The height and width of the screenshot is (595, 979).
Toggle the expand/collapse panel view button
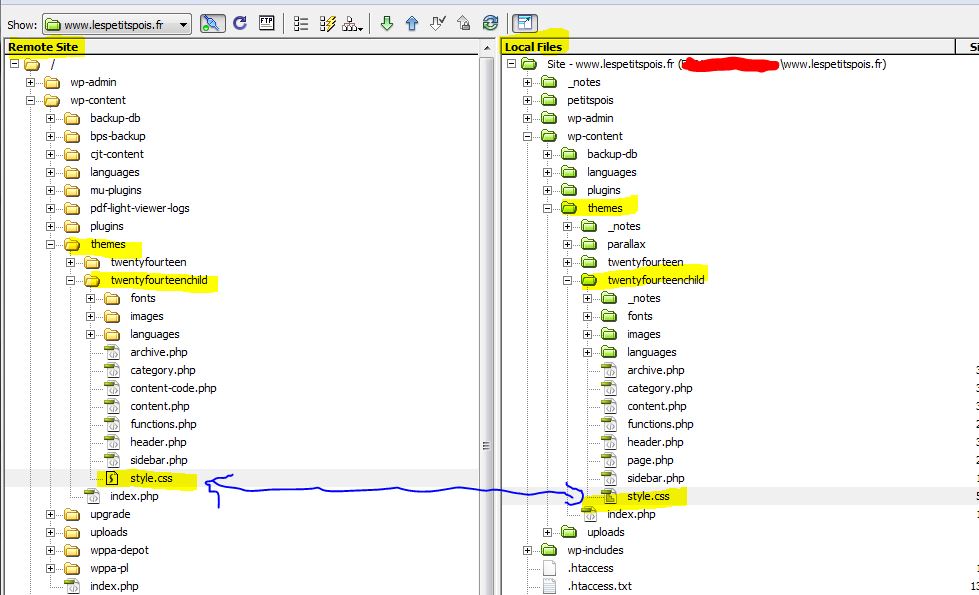pos(523,23)
